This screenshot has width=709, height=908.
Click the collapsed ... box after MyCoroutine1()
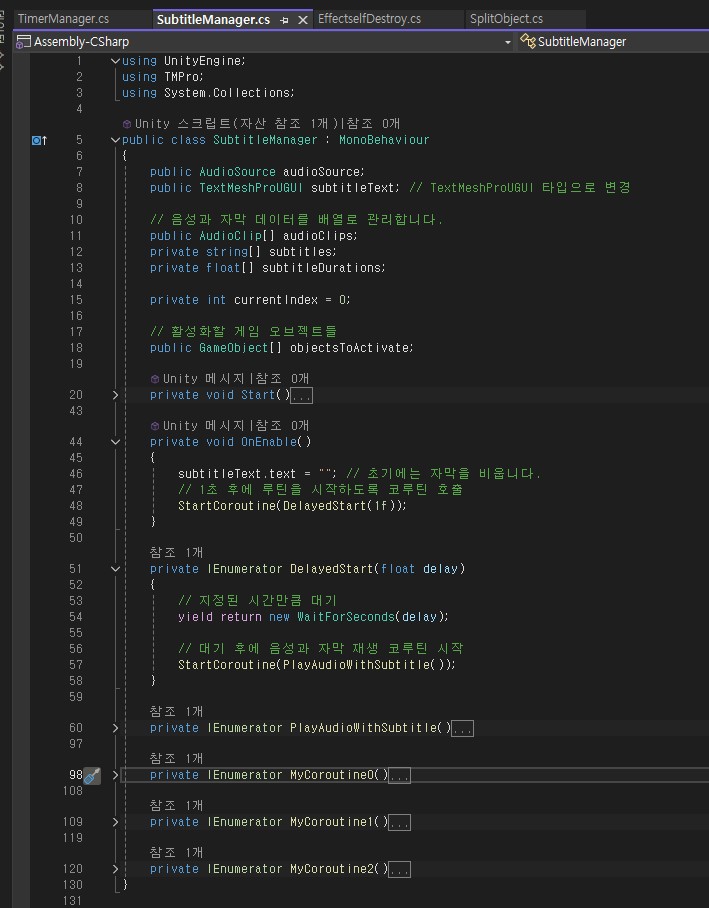point(400,822)
